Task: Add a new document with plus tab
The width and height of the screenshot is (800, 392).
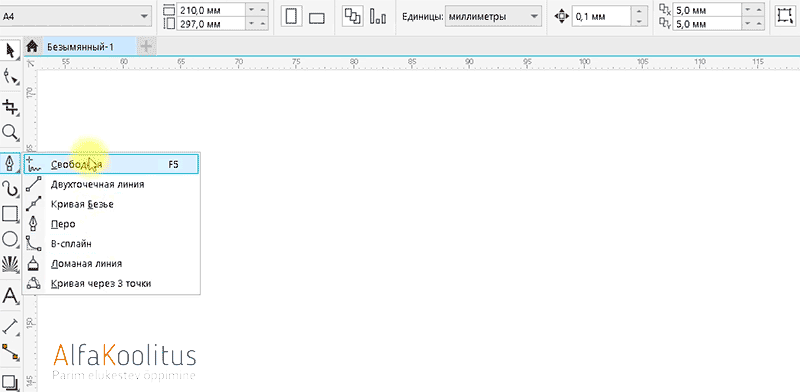Action: [x=146, y=47]
